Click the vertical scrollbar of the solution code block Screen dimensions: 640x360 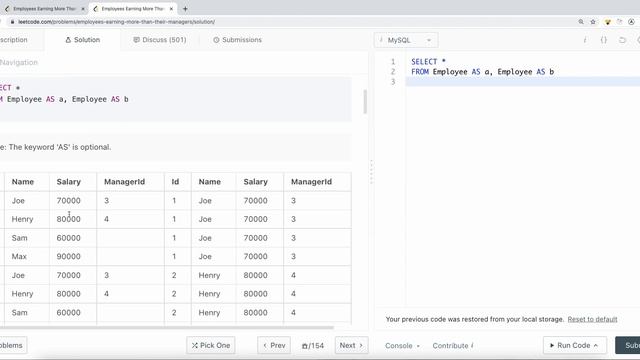click(x=365, y=101)
